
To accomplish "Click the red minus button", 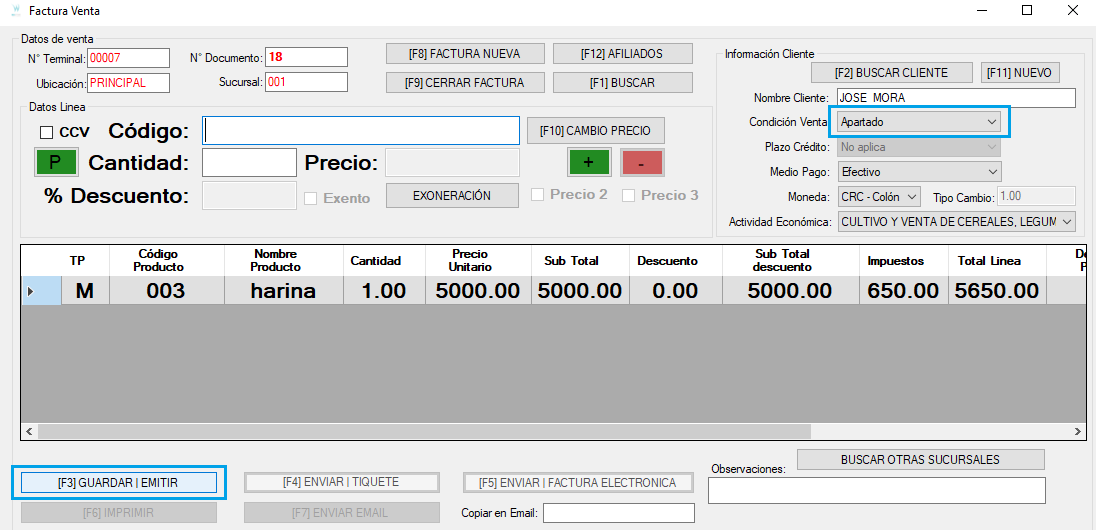I will coord(642,162).
